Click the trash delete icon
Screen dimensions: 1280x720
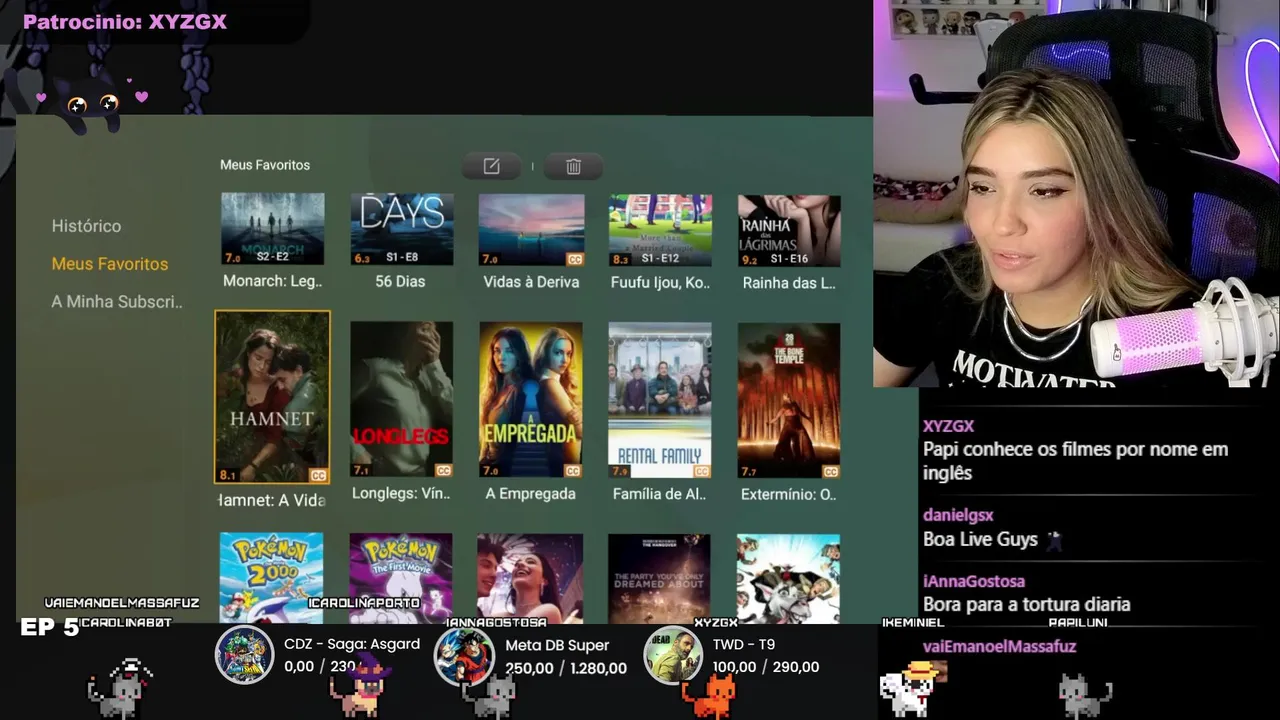(x=573, y=166)
